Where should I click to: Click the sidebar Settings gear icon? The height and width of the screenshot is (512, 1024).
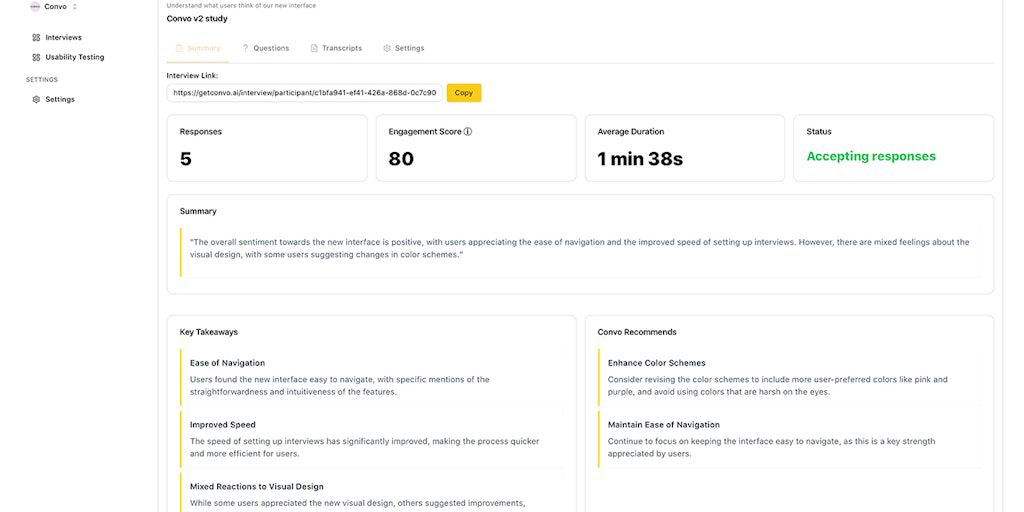36,100
